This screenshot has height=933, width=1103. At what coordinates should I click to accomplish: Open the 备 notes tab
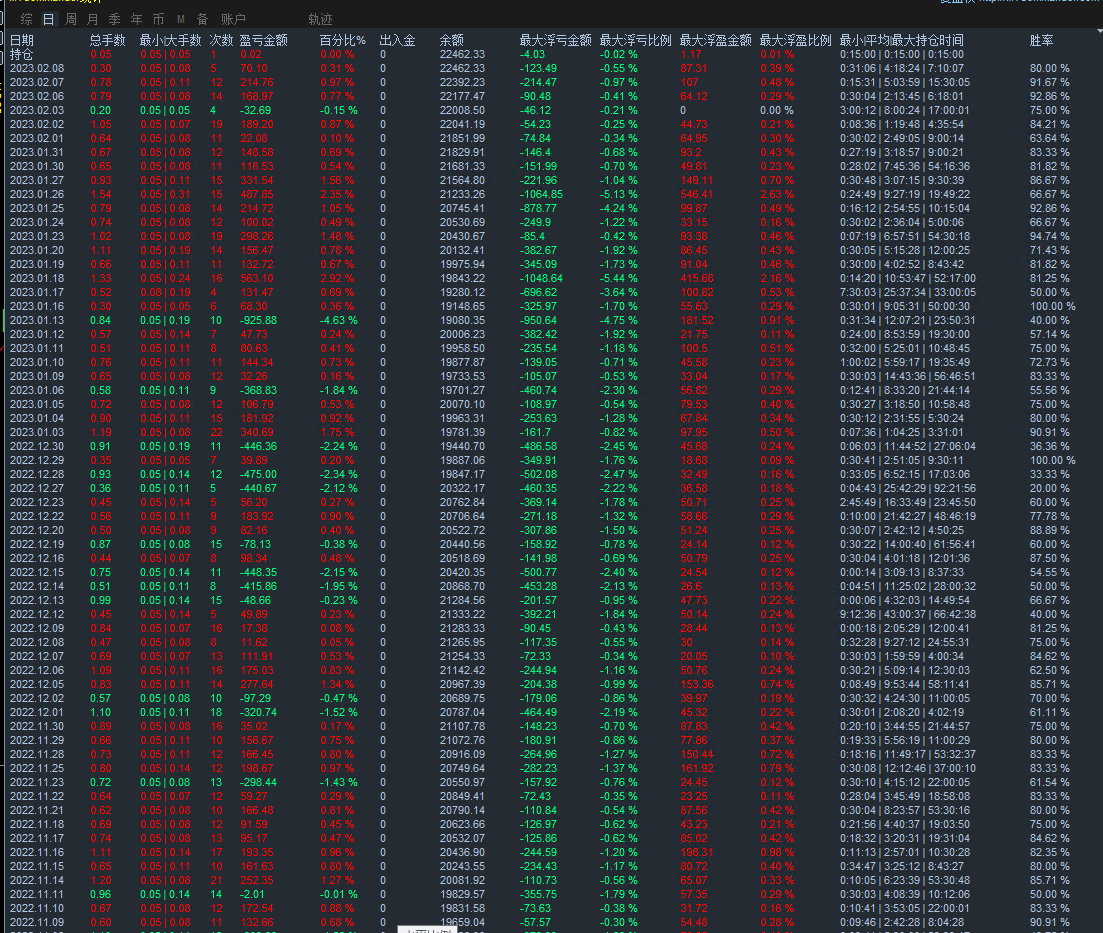[203, 19]
